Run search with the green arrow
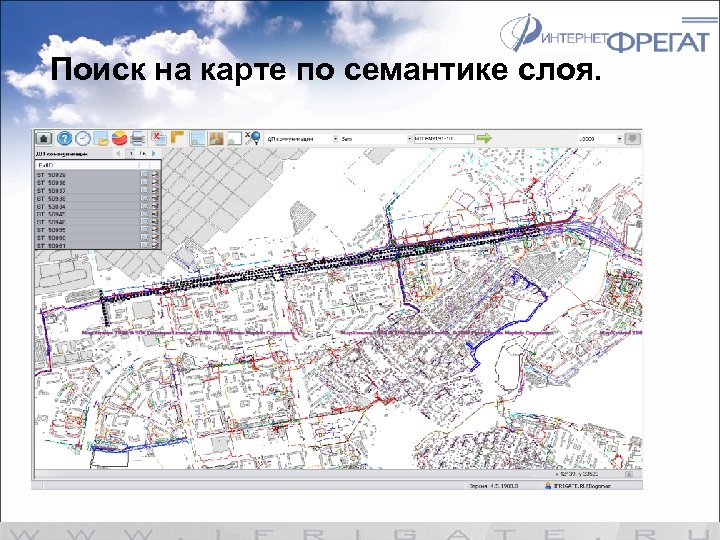Viewport: 720px width, 540px height. click(x=484, y=138)
